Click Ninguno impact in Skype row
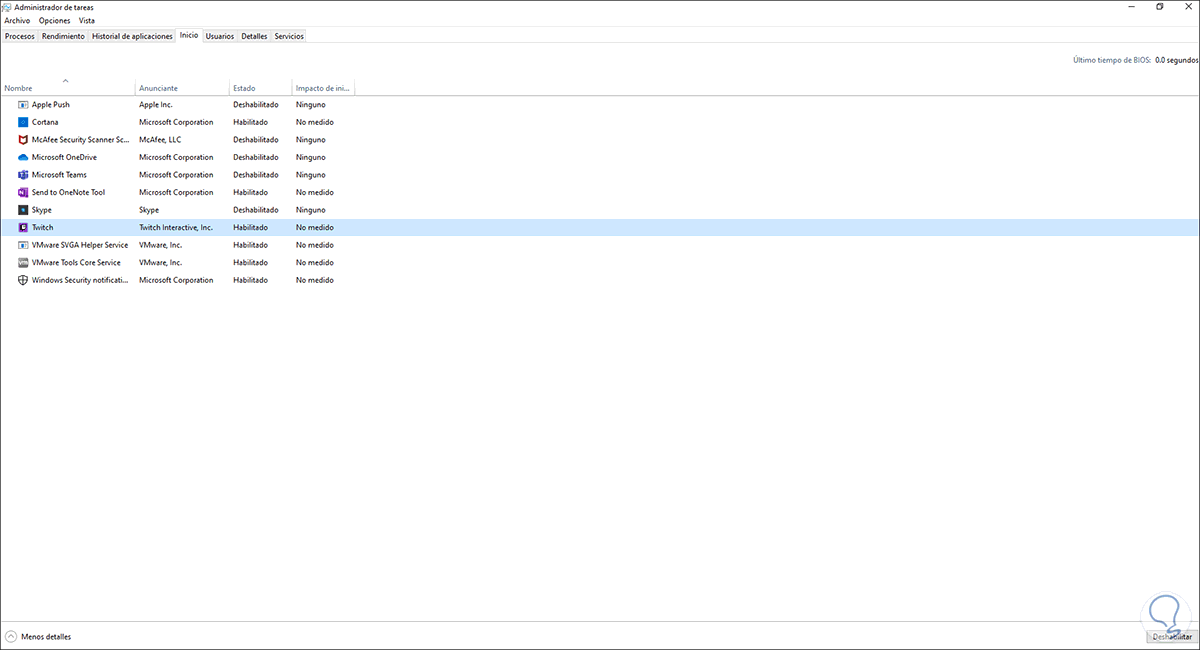The image size is (1200, 650). tap(311, 210)
